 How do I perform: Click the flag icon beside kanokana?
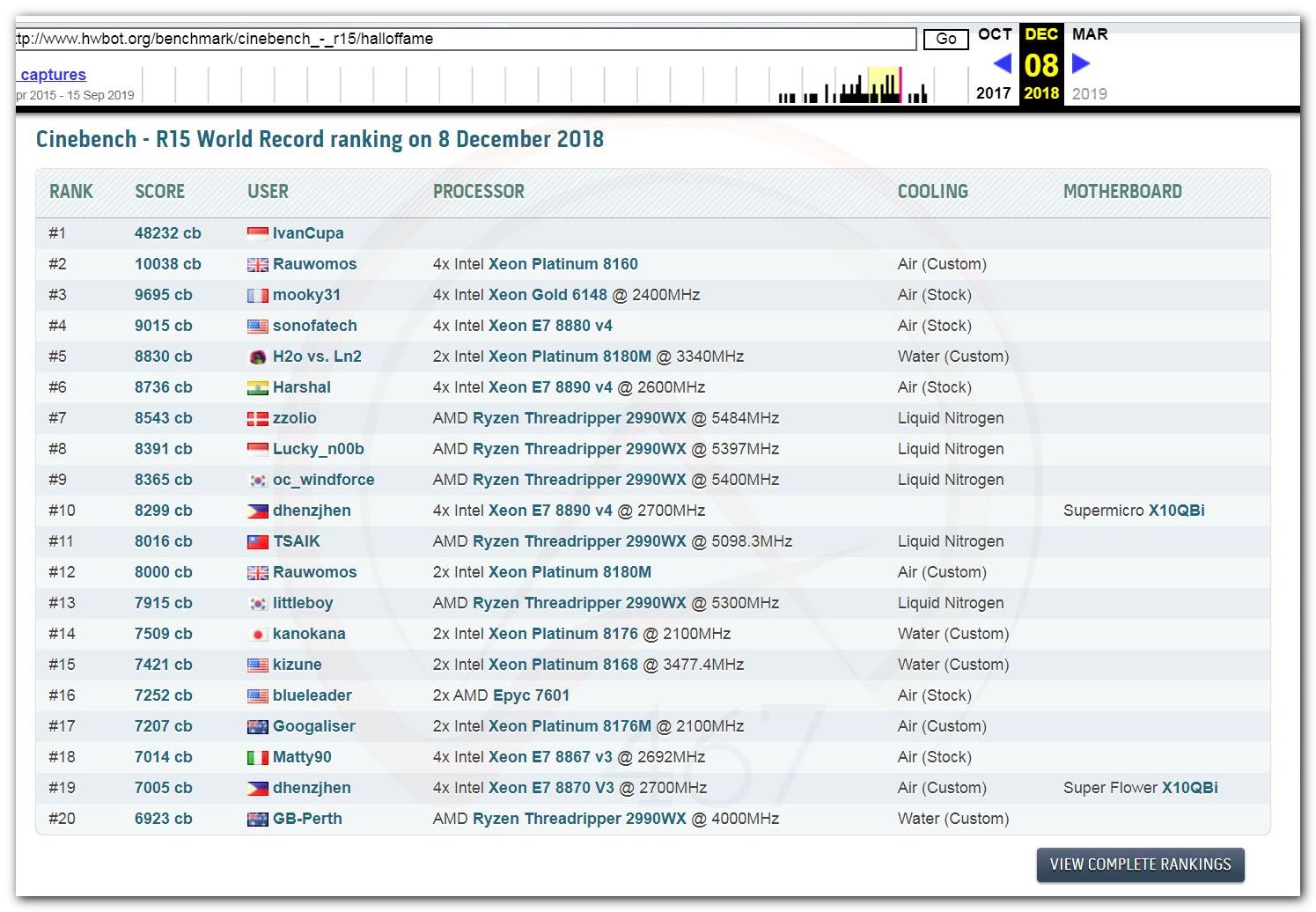tap(257, 634)
